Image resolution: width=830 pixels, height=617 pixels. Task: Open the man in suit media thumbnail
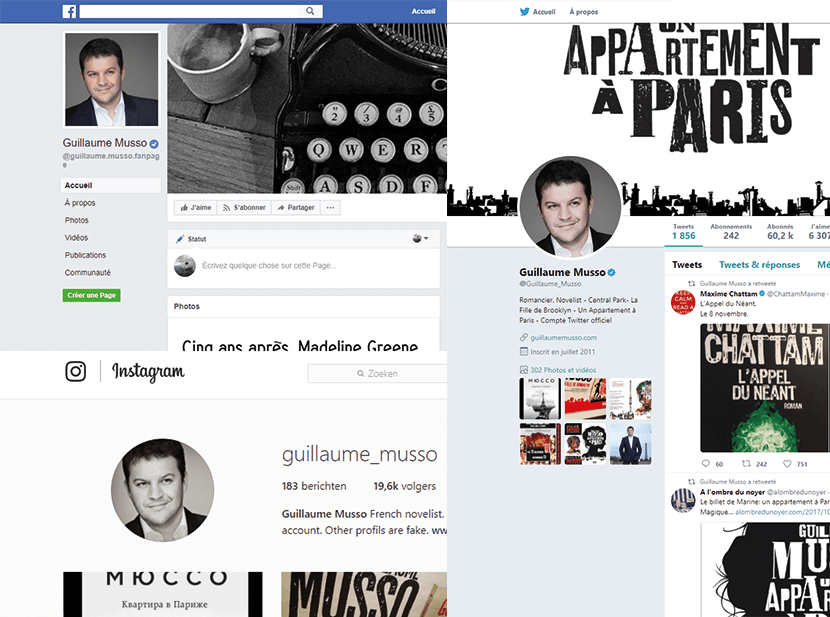(630, 443)
